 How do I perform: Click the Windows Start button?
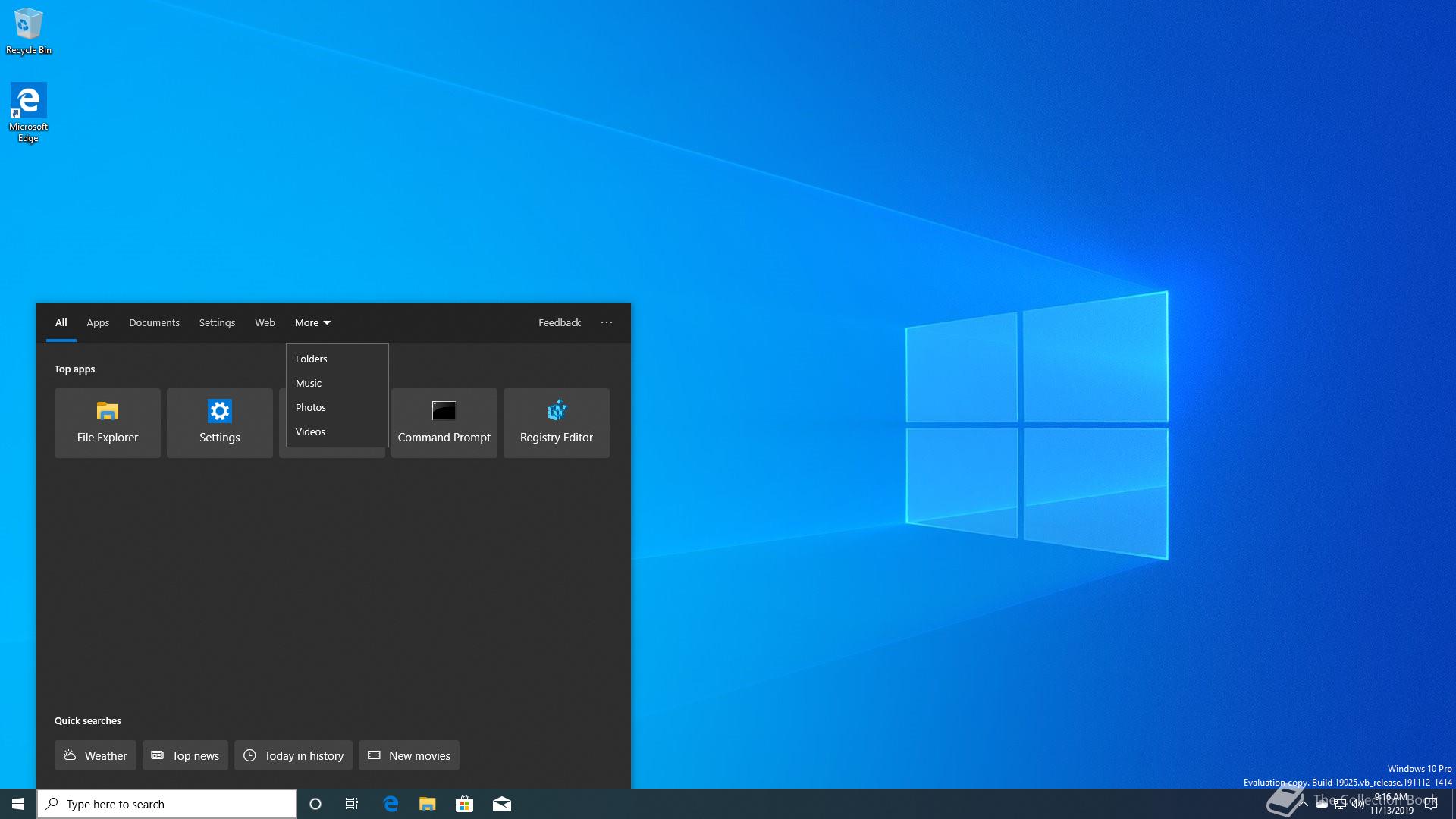18,804
